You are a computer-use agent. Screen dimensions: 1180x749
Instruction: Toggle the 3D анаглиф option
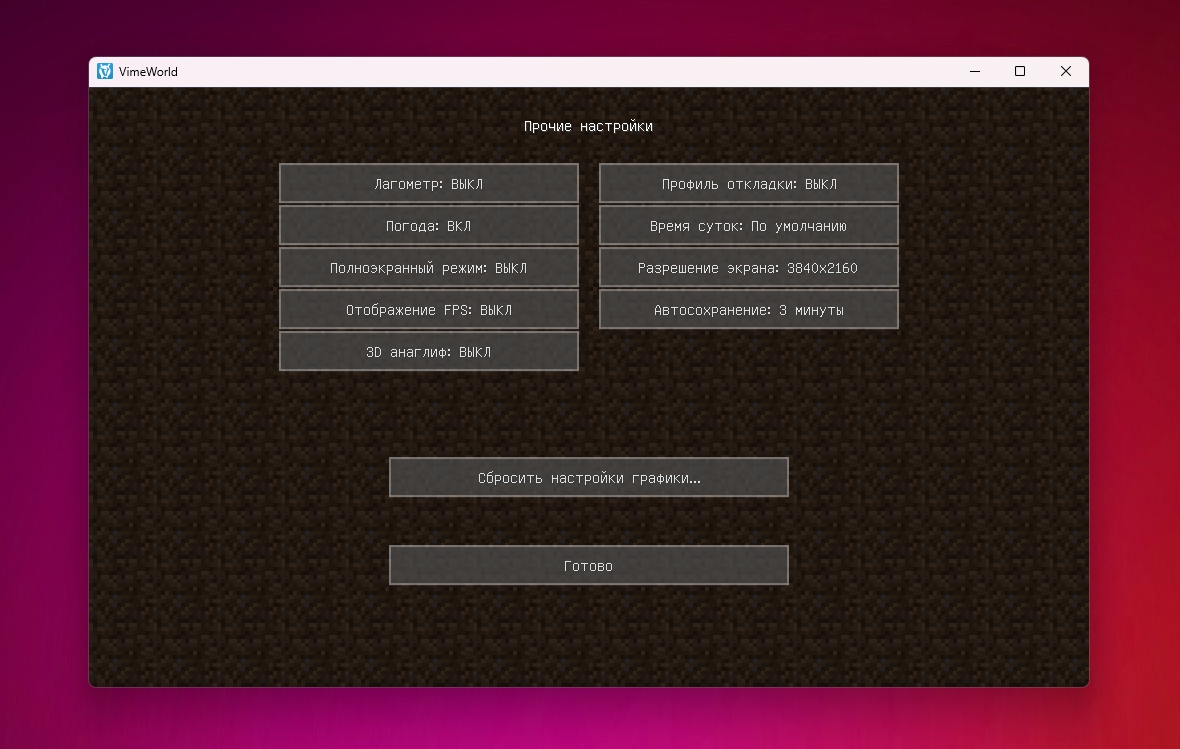click(429, 352)
